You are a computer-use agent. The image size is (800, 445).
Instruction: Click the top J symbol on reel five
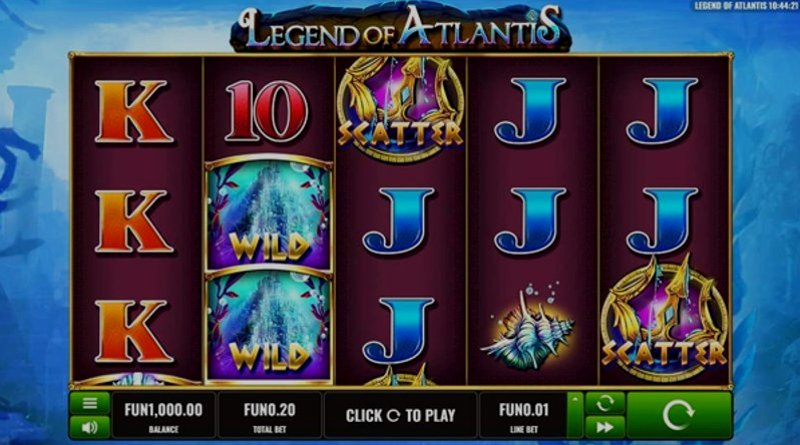point(662,111)
